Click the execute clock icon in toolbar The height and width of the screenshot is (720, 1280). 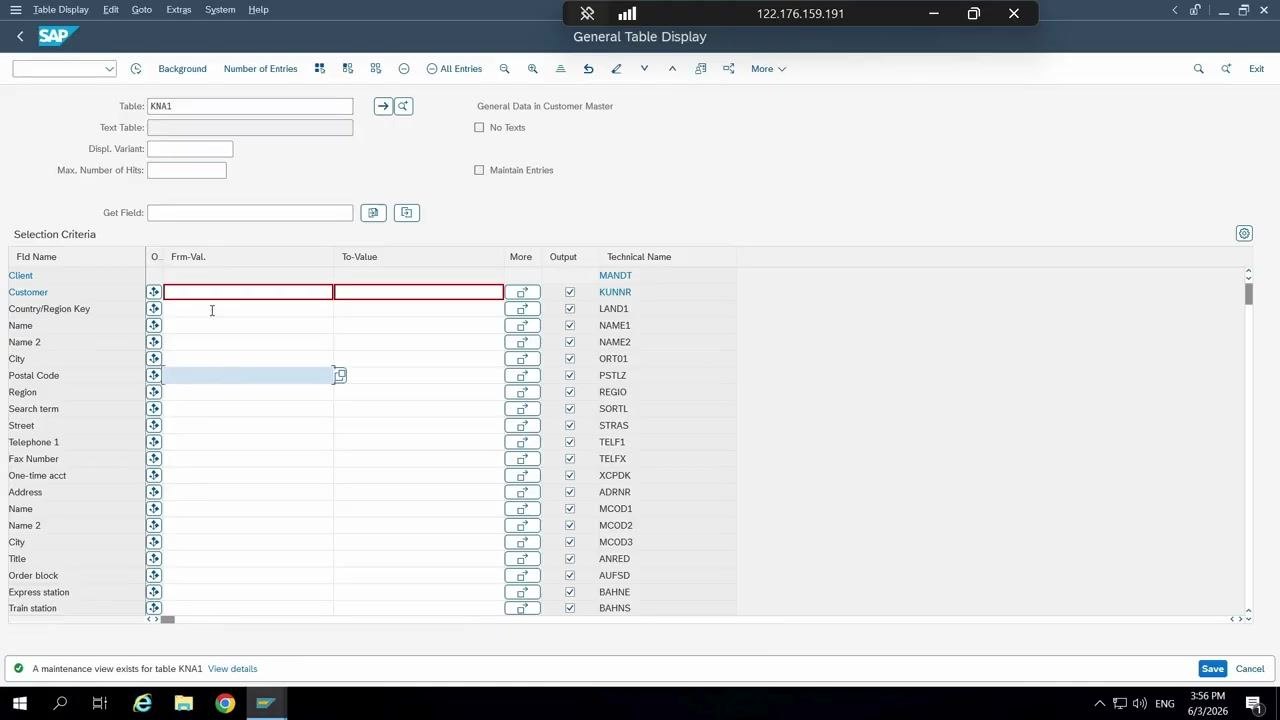coord(136,69)
